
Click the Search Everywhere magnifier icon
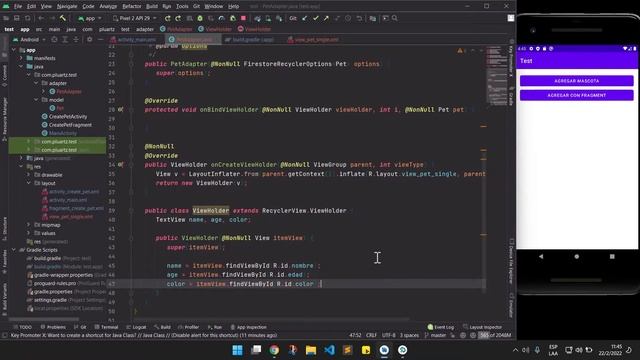click(x=395, y=18)
